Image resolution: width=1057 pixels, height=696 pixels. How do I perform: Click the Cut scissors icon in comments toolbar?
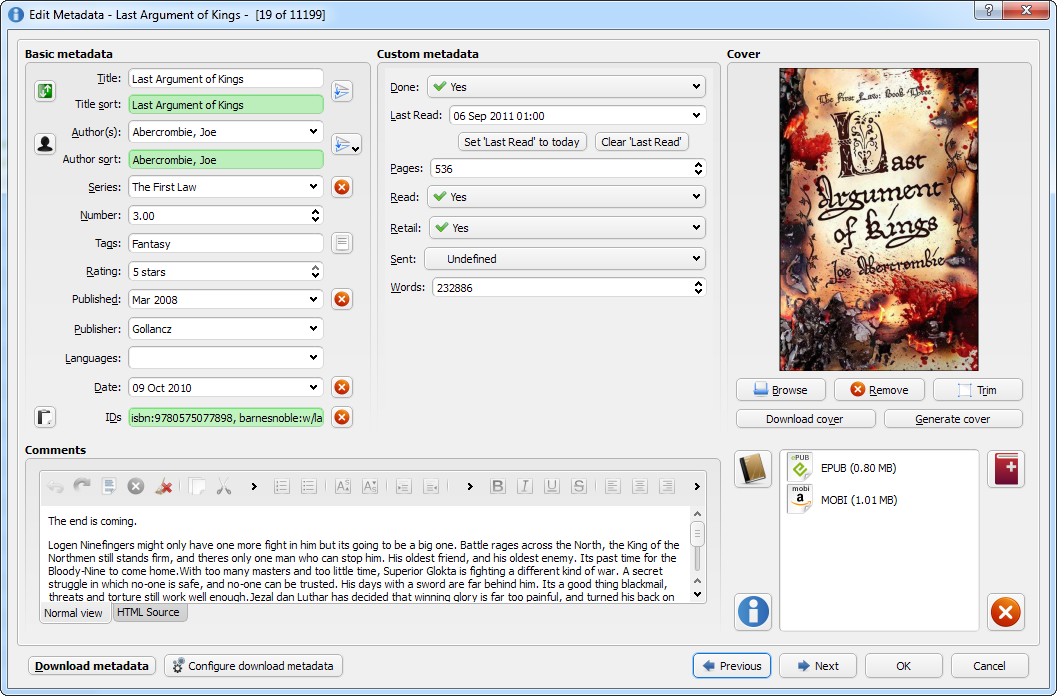coord(224,486)
